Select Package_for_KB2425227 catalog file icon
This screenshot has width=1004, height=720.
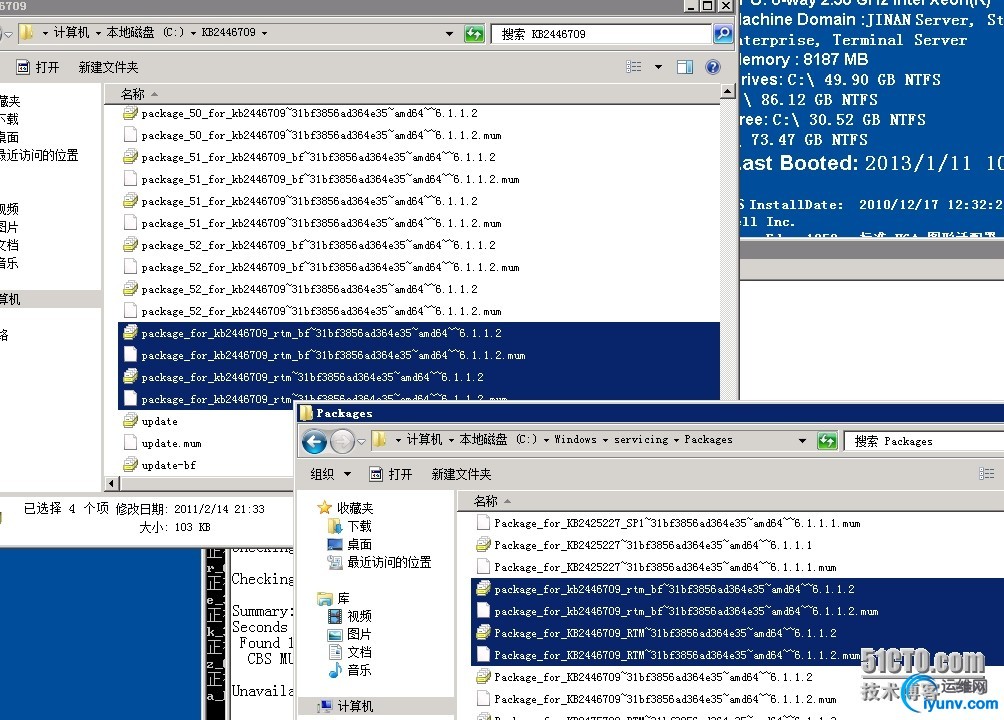click(483, 545)
